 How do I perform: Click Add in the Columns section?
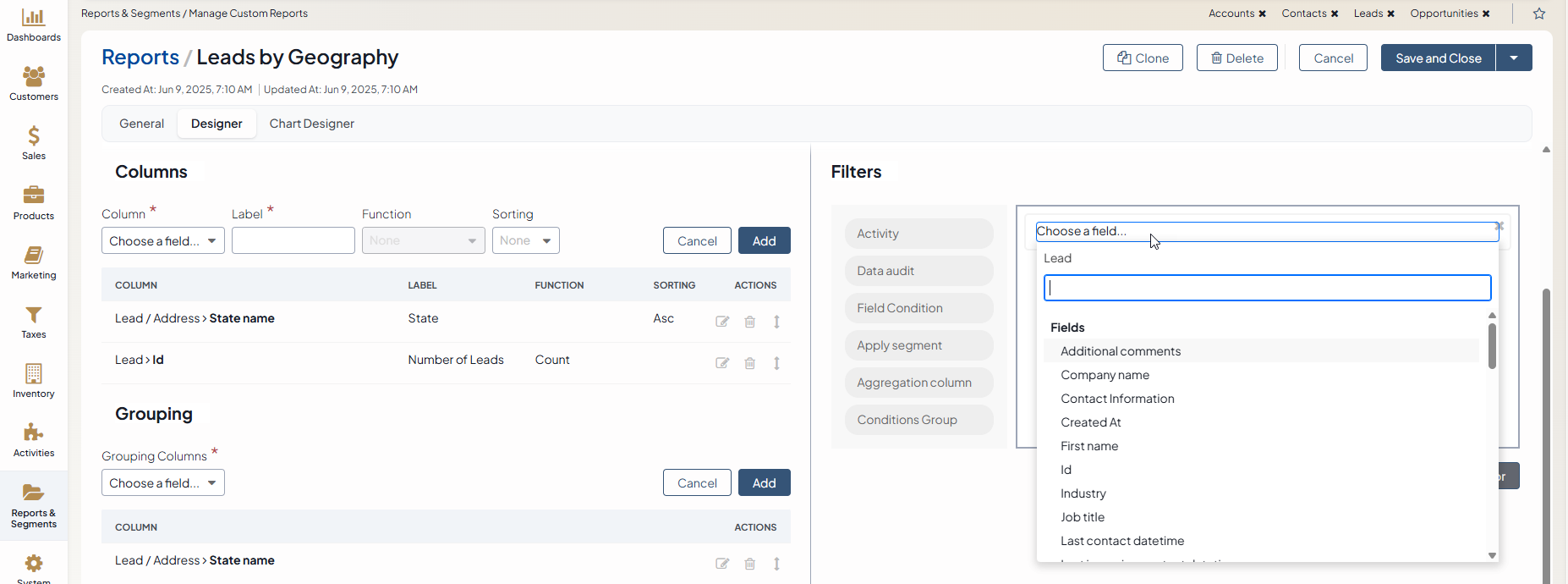click(x=764, y=240)
